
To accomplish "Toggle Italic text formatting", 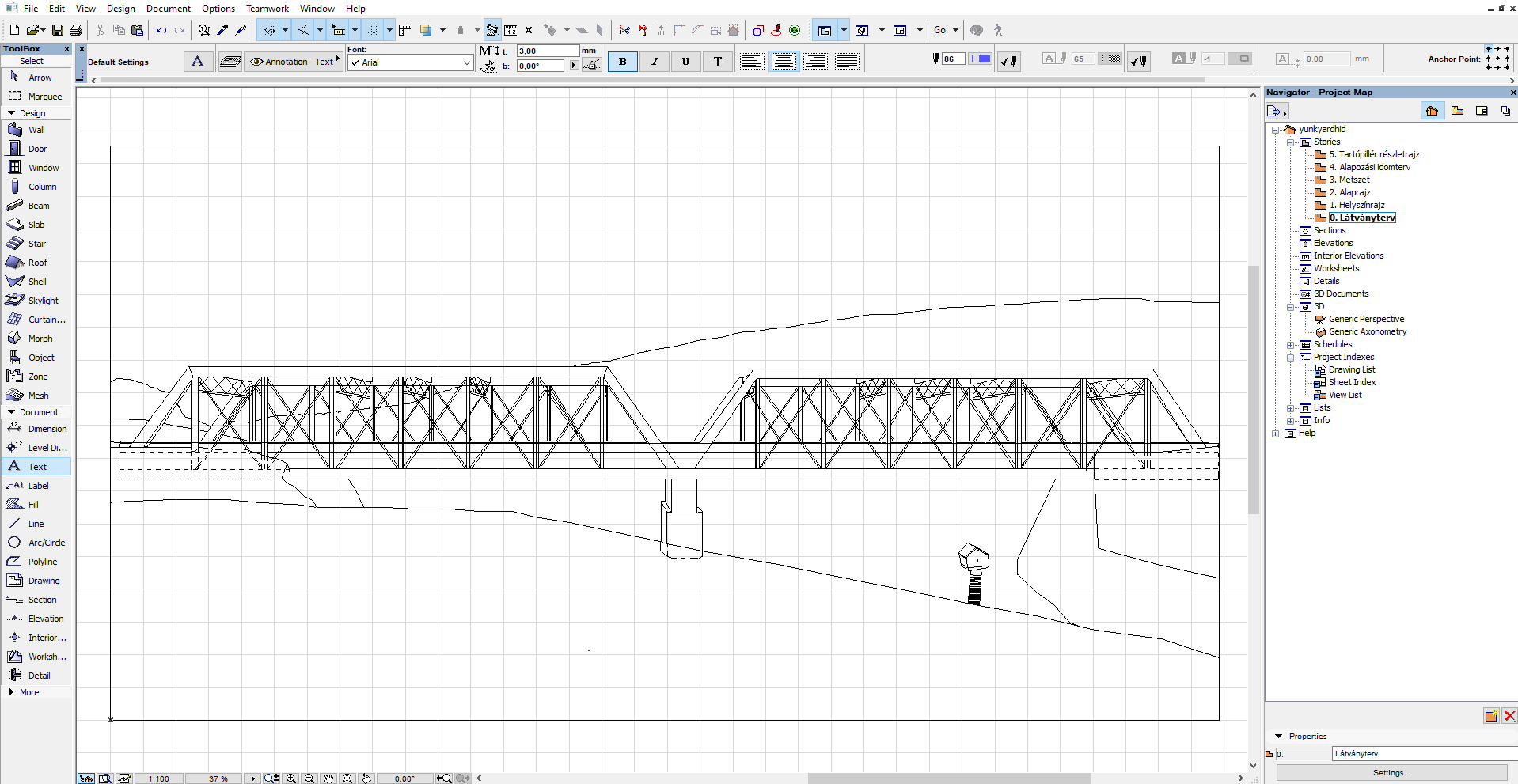I will pos(655,61).
